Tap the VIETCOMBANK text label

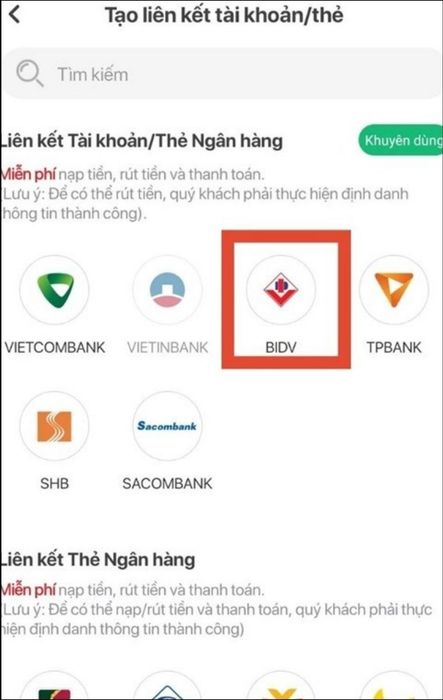54,347
